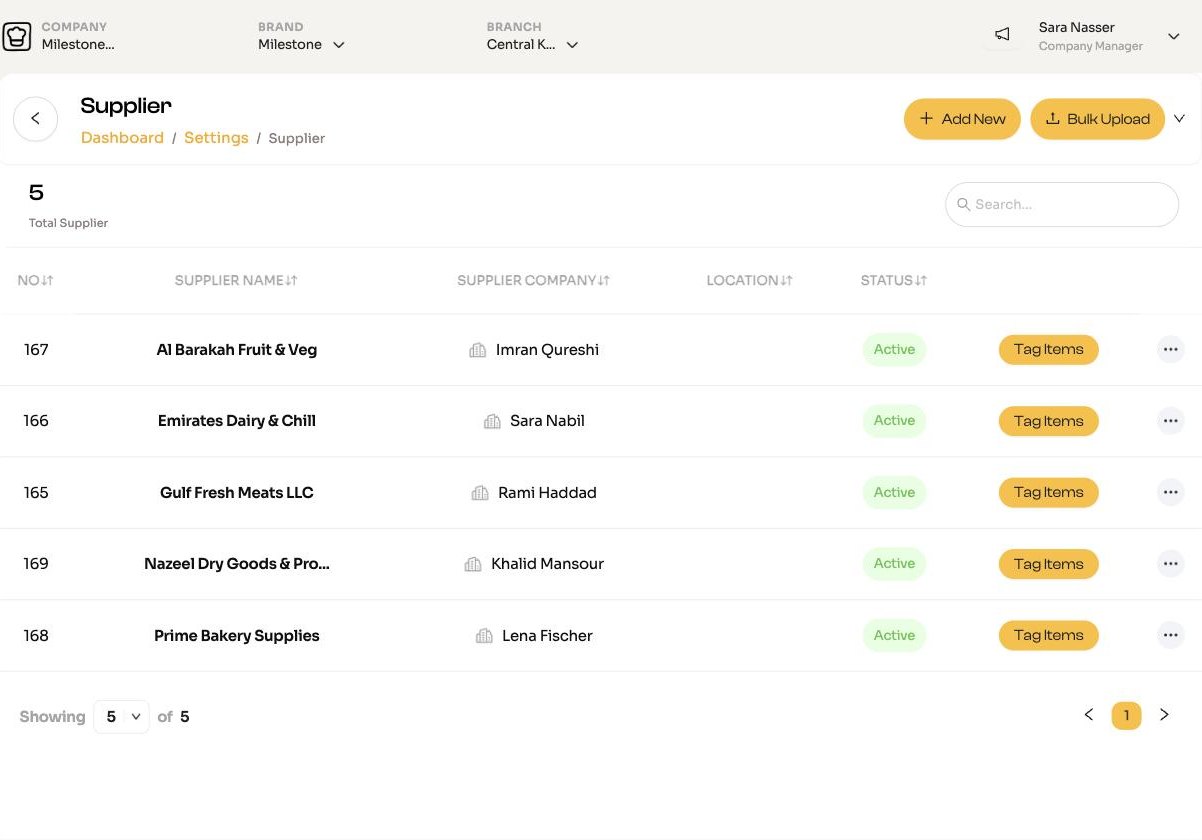Image resolution: width=1202 pixels, height=840 pixels.
Task: Select supplier name Emirates Dairy & Chill
Action: [x=237, y=421]
